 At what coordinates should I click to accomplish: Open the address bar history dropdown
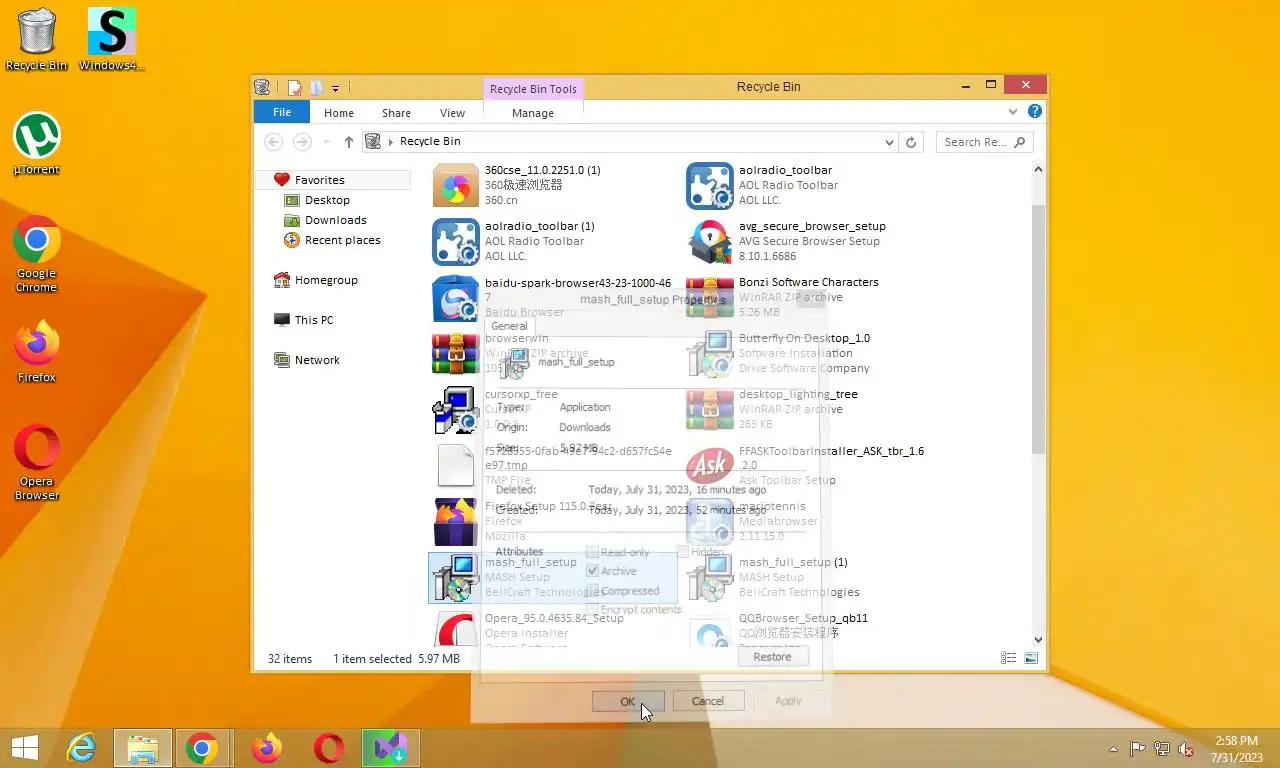point(889,142)
